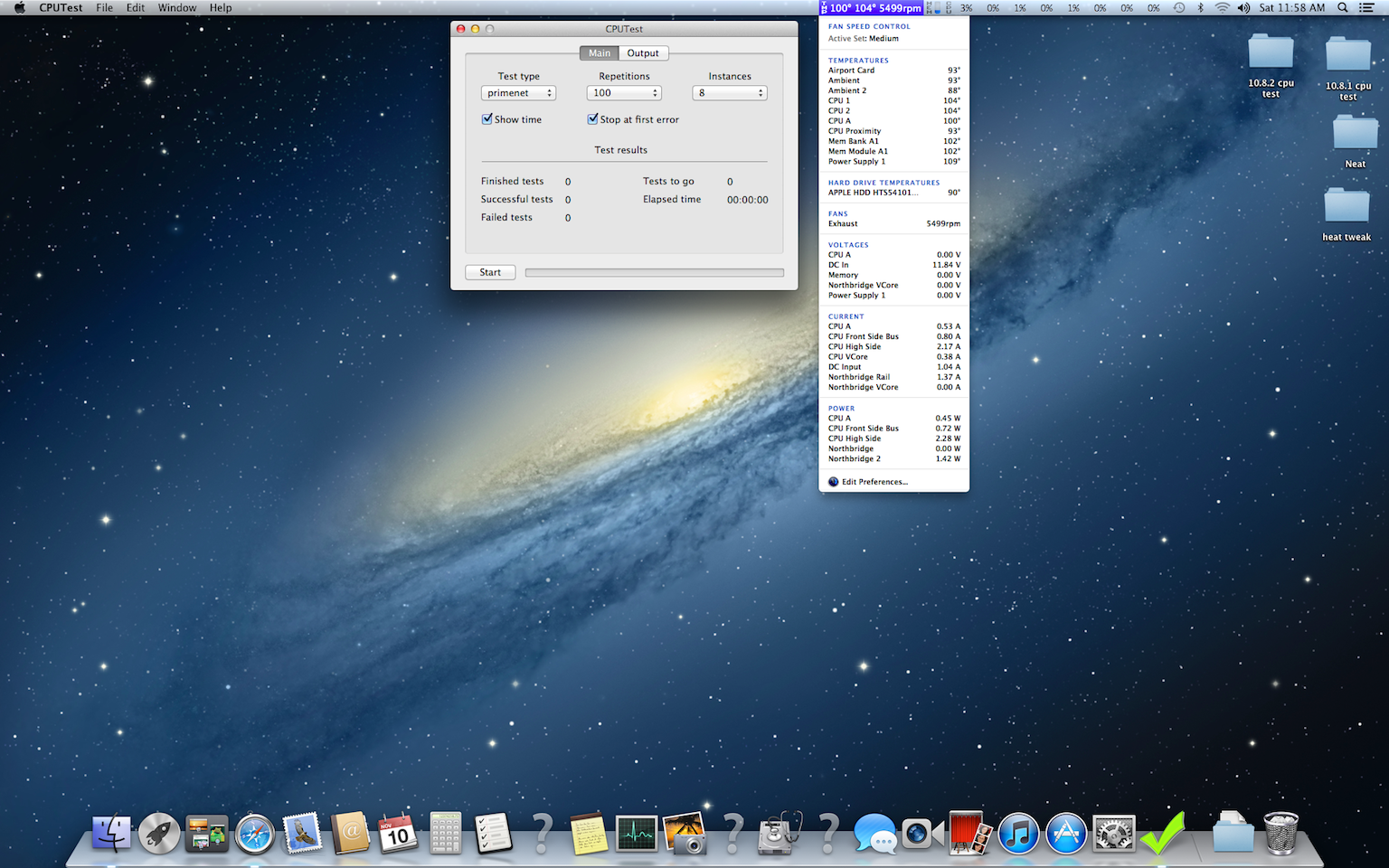Open the Time Machine menu bar icon
The image size is (1389, 868).
click(1179, 7)
